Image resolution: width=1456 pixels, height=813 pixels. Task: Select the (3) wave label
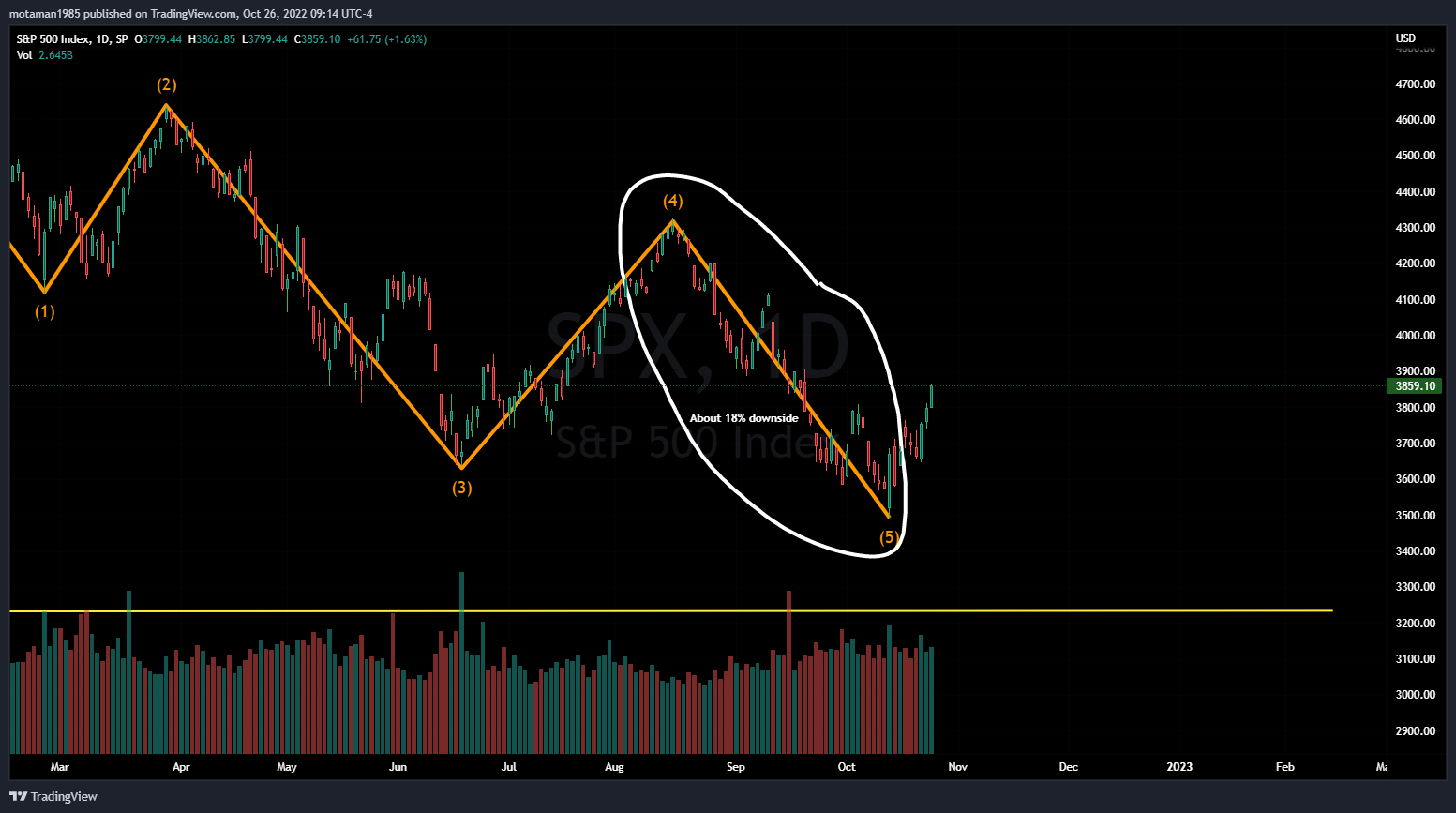(x=462, y=488)
